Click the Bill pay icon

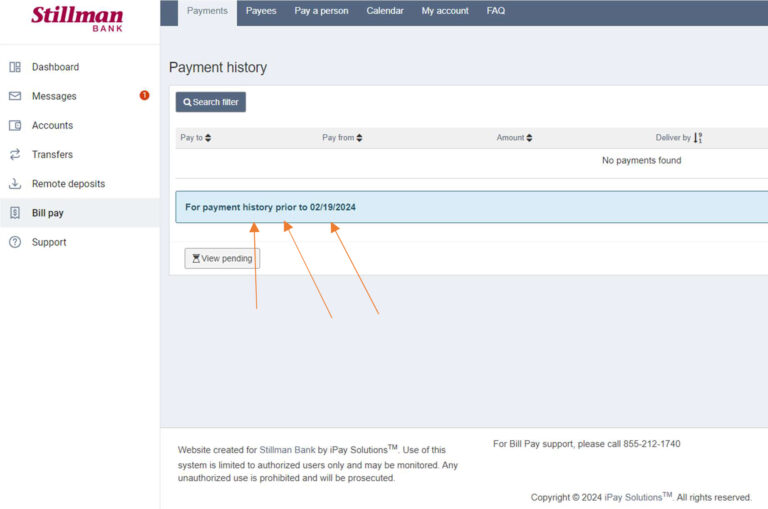(x=15, y=213)
